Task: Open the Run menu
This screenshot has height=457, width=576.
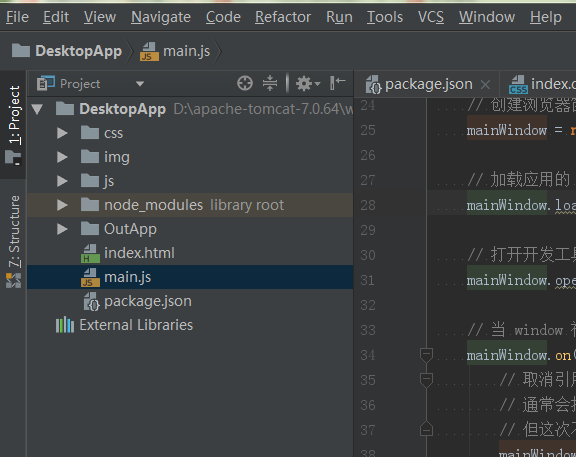Action: point(339,17)
